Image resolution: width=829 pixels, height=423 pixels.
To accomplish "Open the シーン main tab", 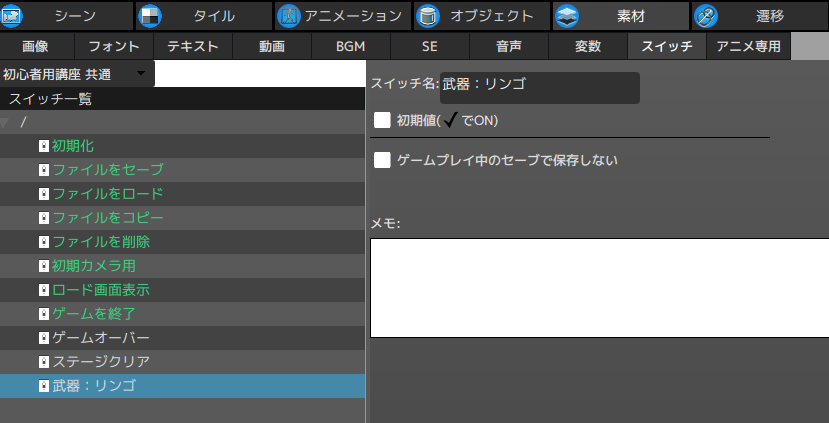I will (x=67, y=16).
